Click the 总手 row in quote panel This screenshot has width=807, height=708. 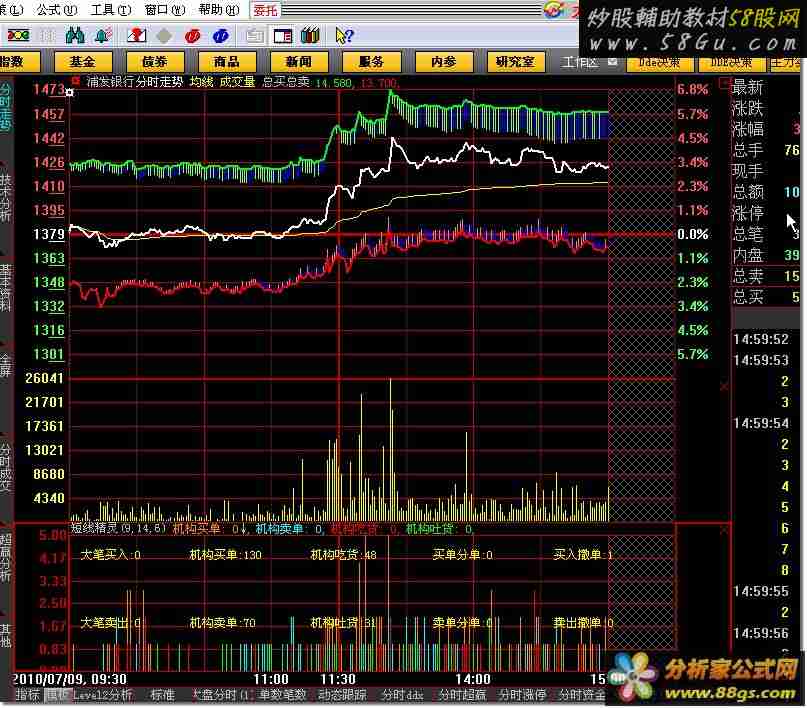[x=766, y=150]
